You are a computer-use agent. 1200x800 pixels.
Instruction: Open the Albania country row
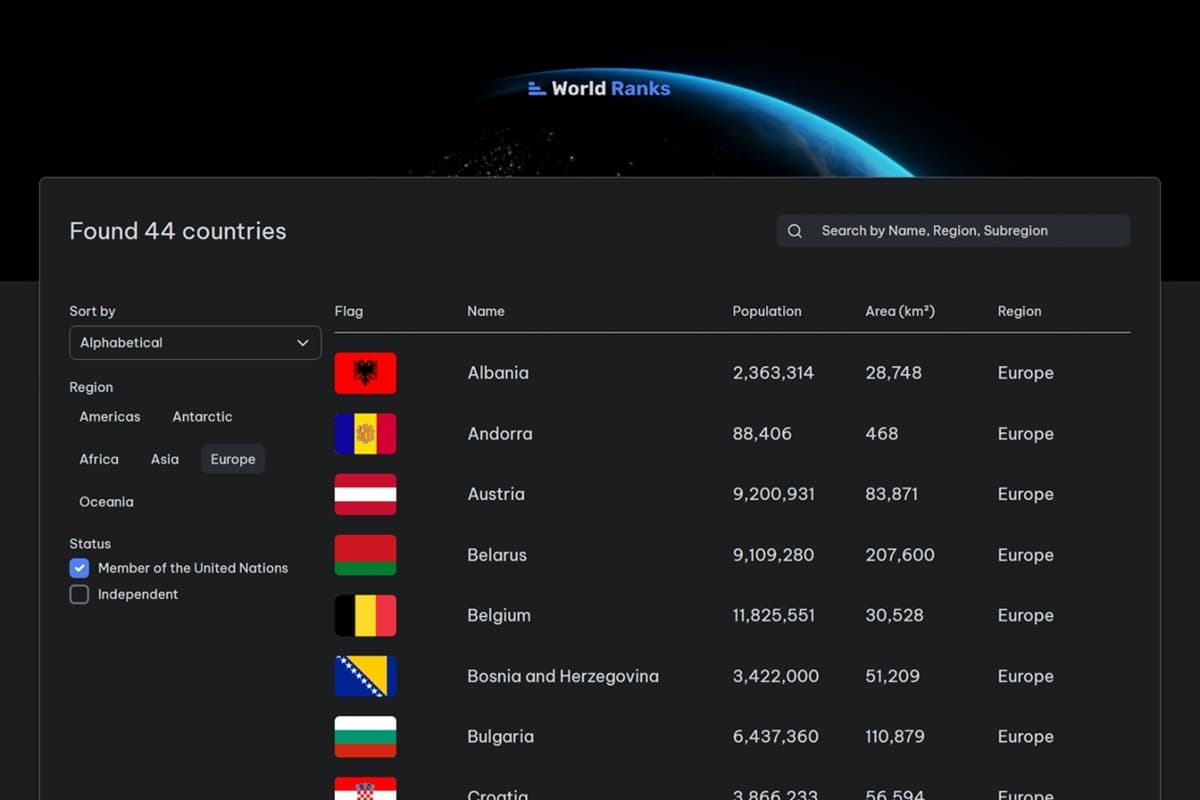(x=732, y=373)
